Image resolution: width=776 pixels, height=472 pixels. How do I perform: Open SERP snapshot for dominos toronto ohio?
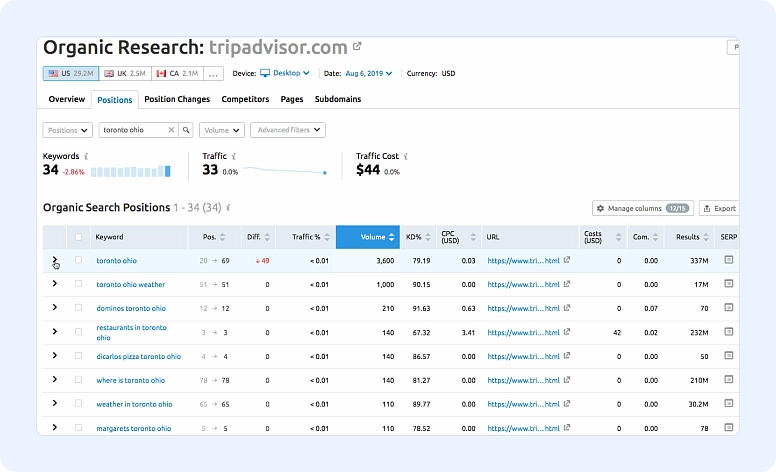pos(728,307)
